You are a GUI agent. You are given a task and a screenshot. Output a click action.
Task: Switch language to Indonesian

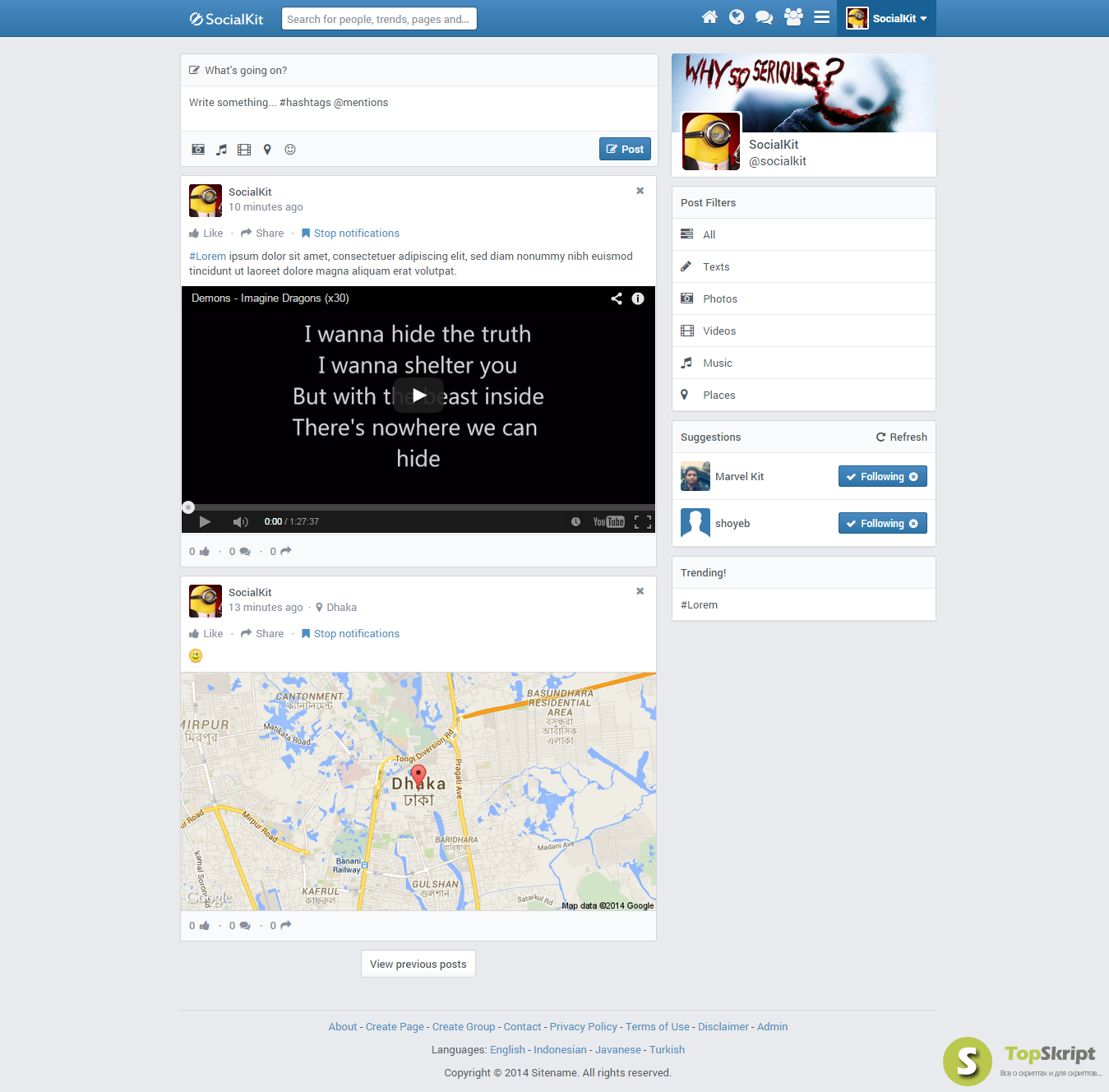560,1050
